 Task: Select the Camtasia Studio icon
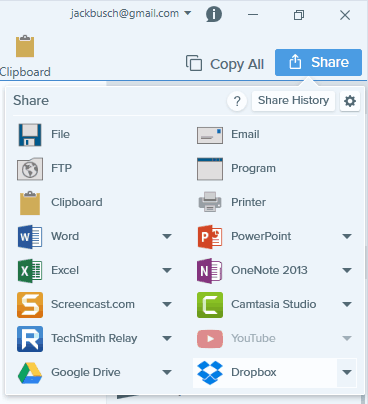coord(210,305)
